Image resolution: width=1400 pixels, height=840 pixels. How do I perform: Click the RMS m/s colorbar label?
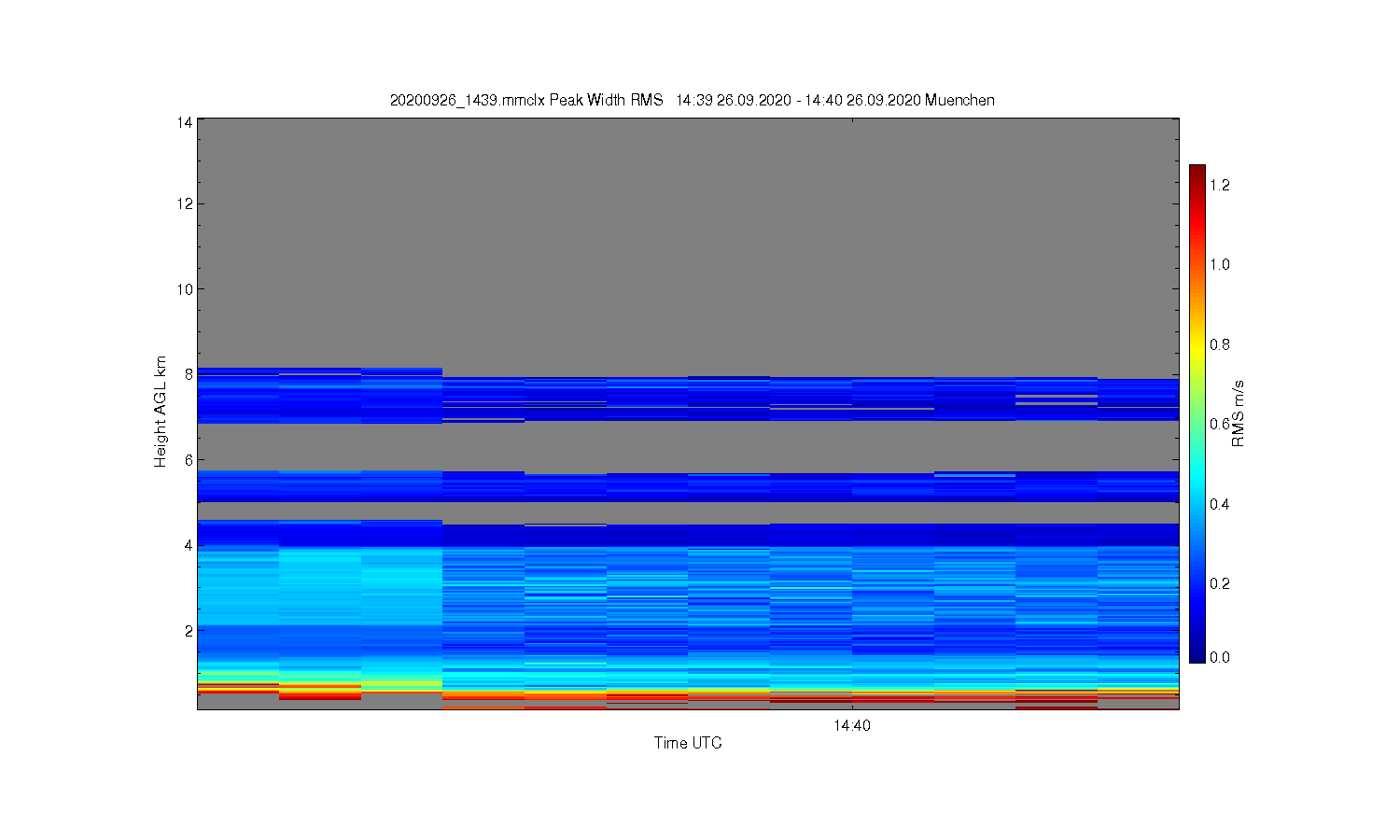(1238, 413)
